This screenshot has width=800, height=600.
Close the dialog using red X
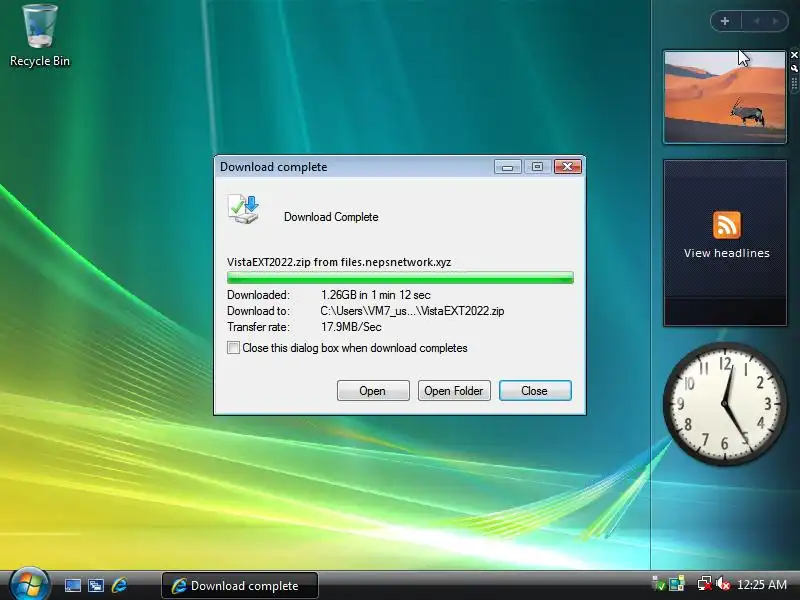pyautogui.click(x=567, y=167)
